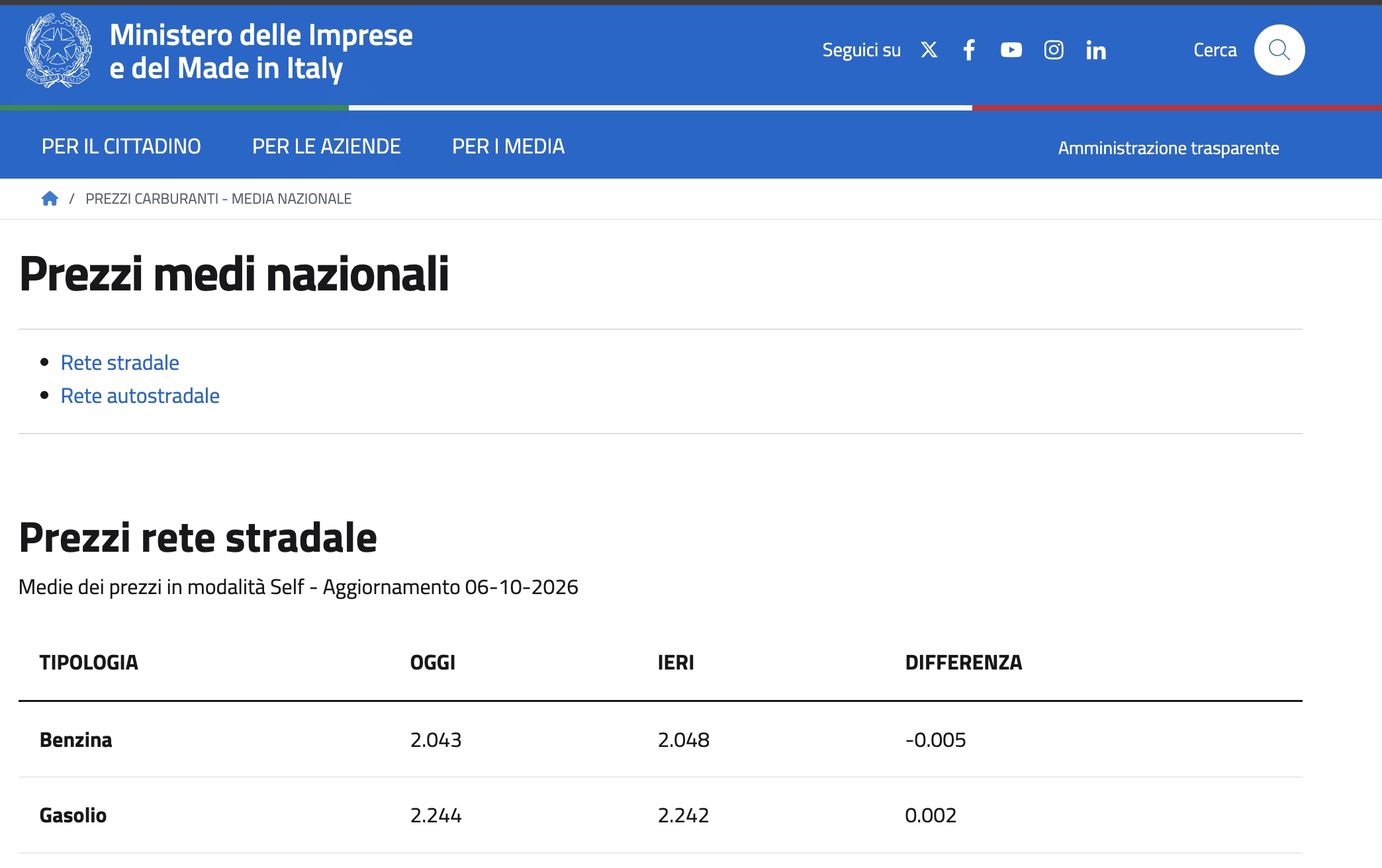
Task: Click the Gasolio row label
Action: click(x=73, y=815)
